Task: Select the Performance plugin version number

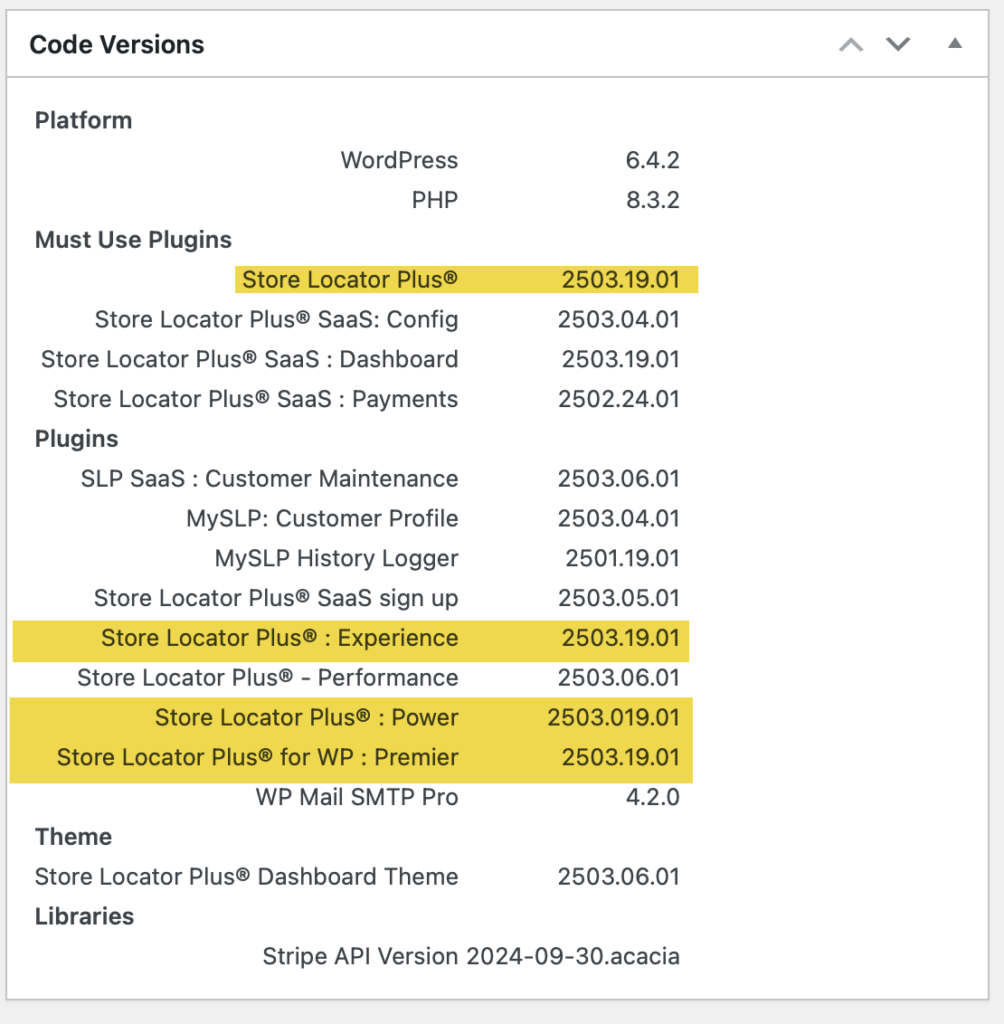Action: point(619,678)
